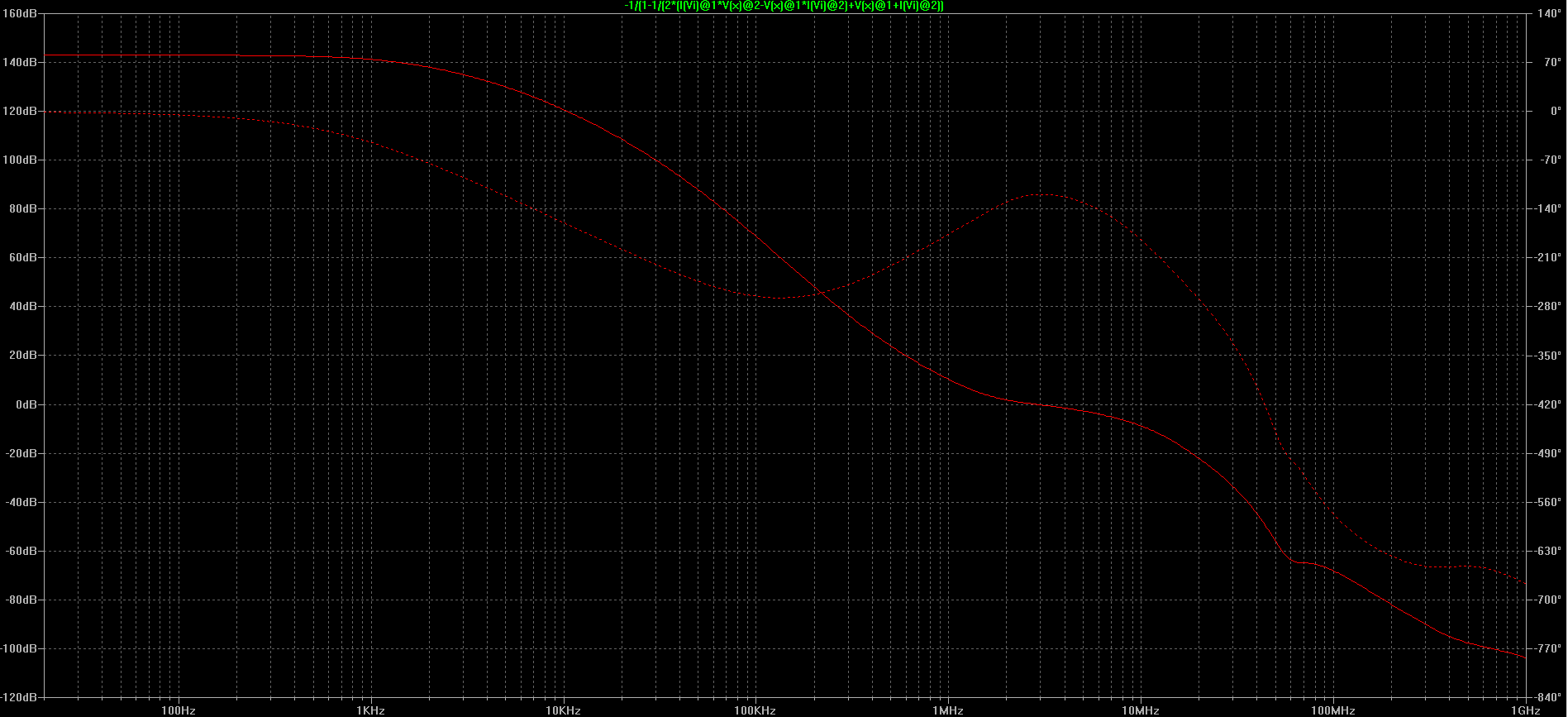Pick the -630° phase axis label
The image size is (1568, 717).
click(1548, 551)
